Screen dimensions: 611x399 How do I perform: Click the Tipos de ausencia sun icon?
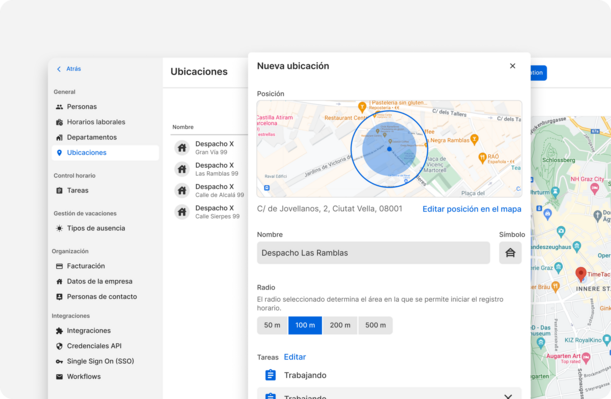coord(59,228)
